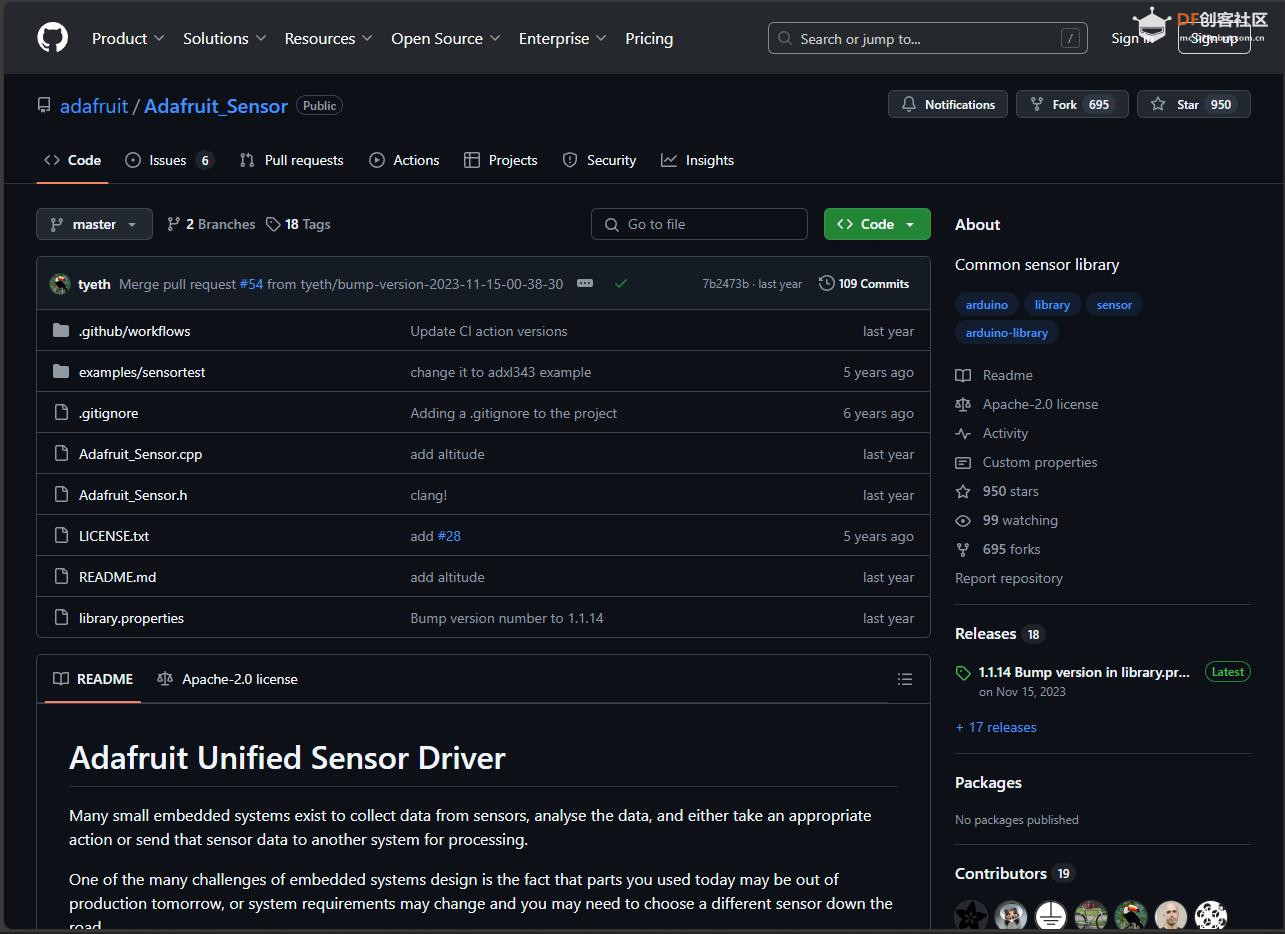The height and width of the screenshot is (934, 1285).
Task: Switch to the Insights tab
Action: point(697,160)
